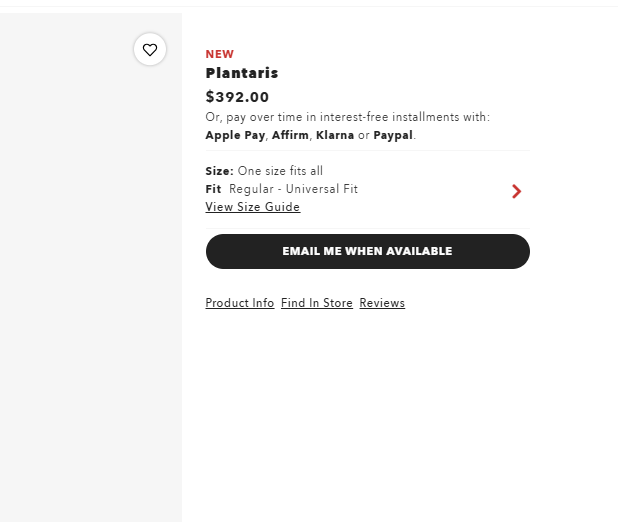Viewport: 618px width, 522px height.
Task: Choose Apple Pay installment option
Action: point(235,135)
